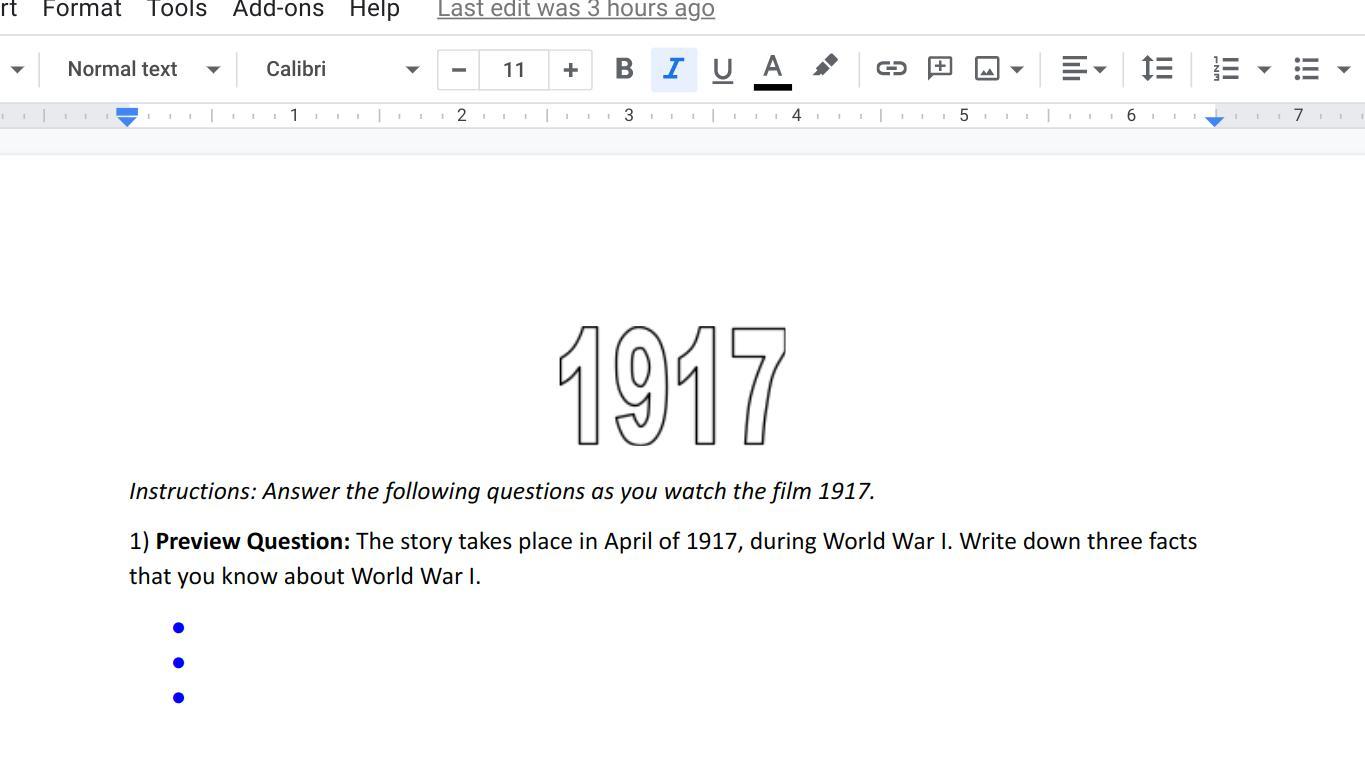Image resolution: width=1365 pixels, height=768 pixels.
Task: Open line spacing options
Action: [x=1157, y=69]
